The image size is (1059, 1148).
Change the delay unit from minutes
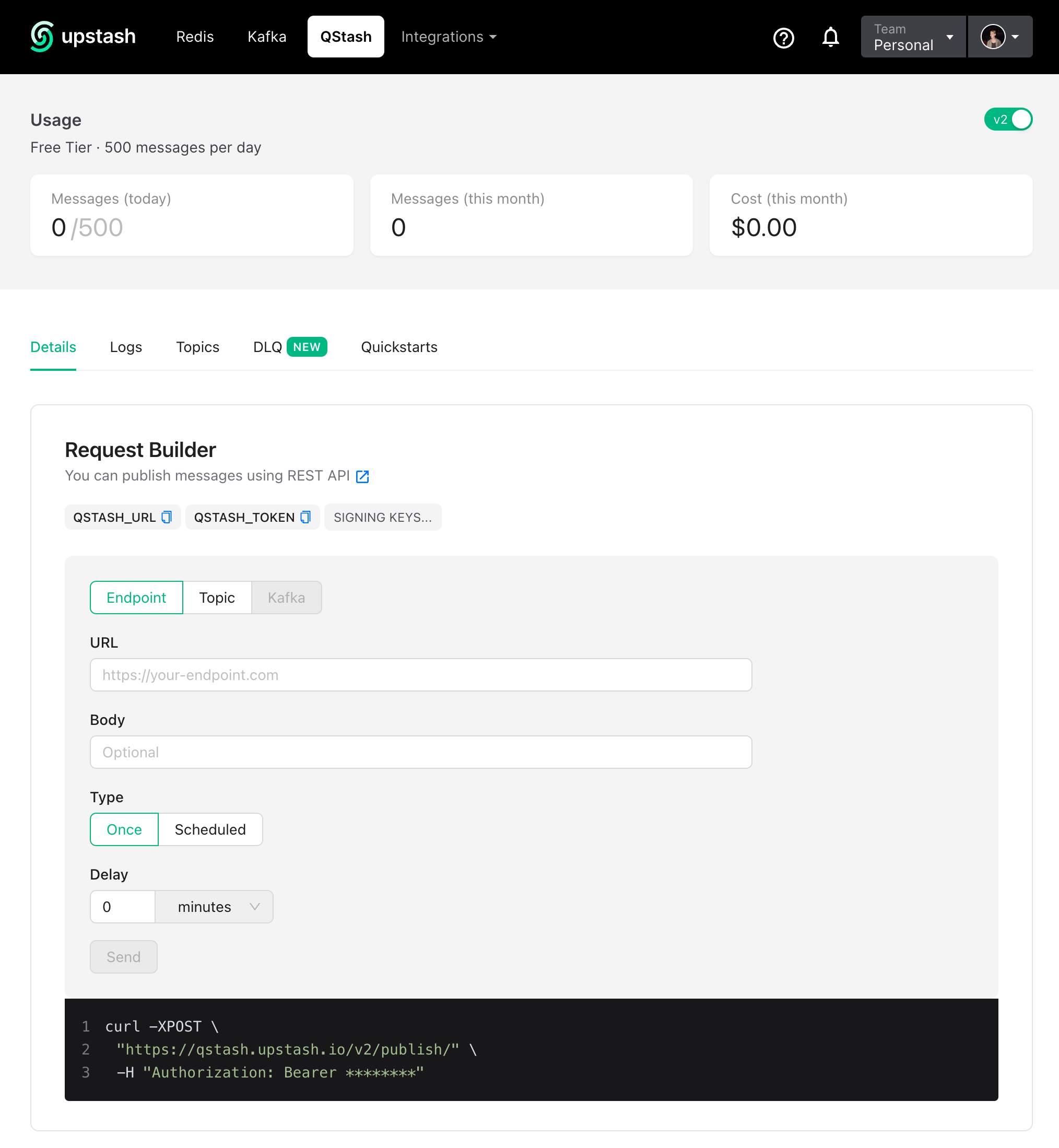[x=213, y=907]
